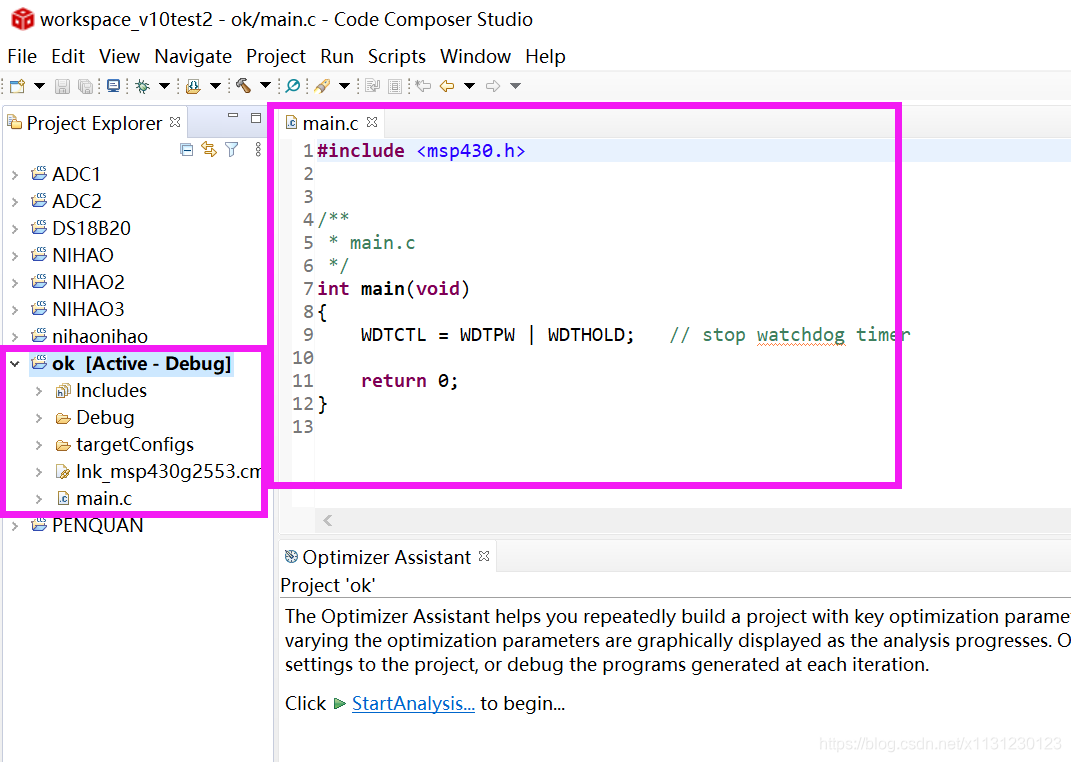The image size is (1071, 762).
Task: Click the New file icon on the toolbar
Action: [x=14, y=86]
